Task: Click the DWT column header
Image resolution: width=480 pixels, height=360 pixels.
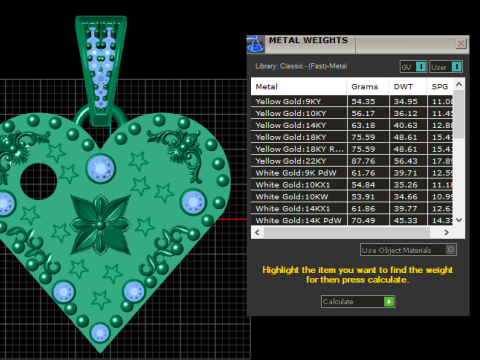Action: pos(408,87)
